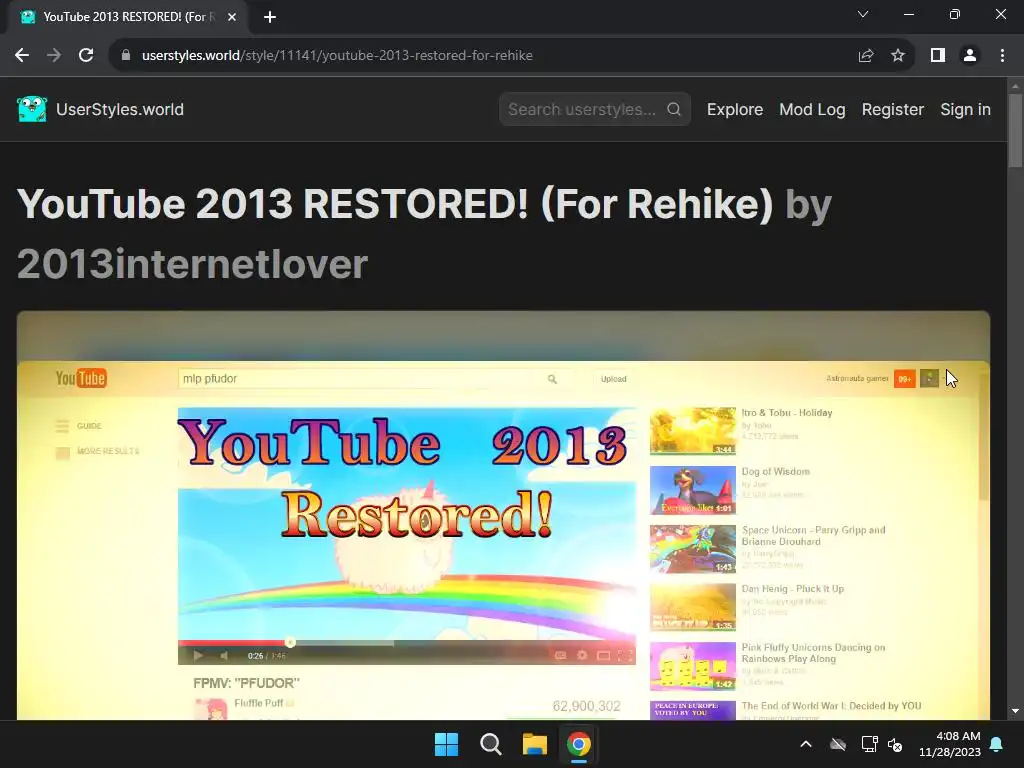Click the YouTube logo in the preview
Image resolution: width=1024 pixels, height=768 pixels.
(81, 378)
